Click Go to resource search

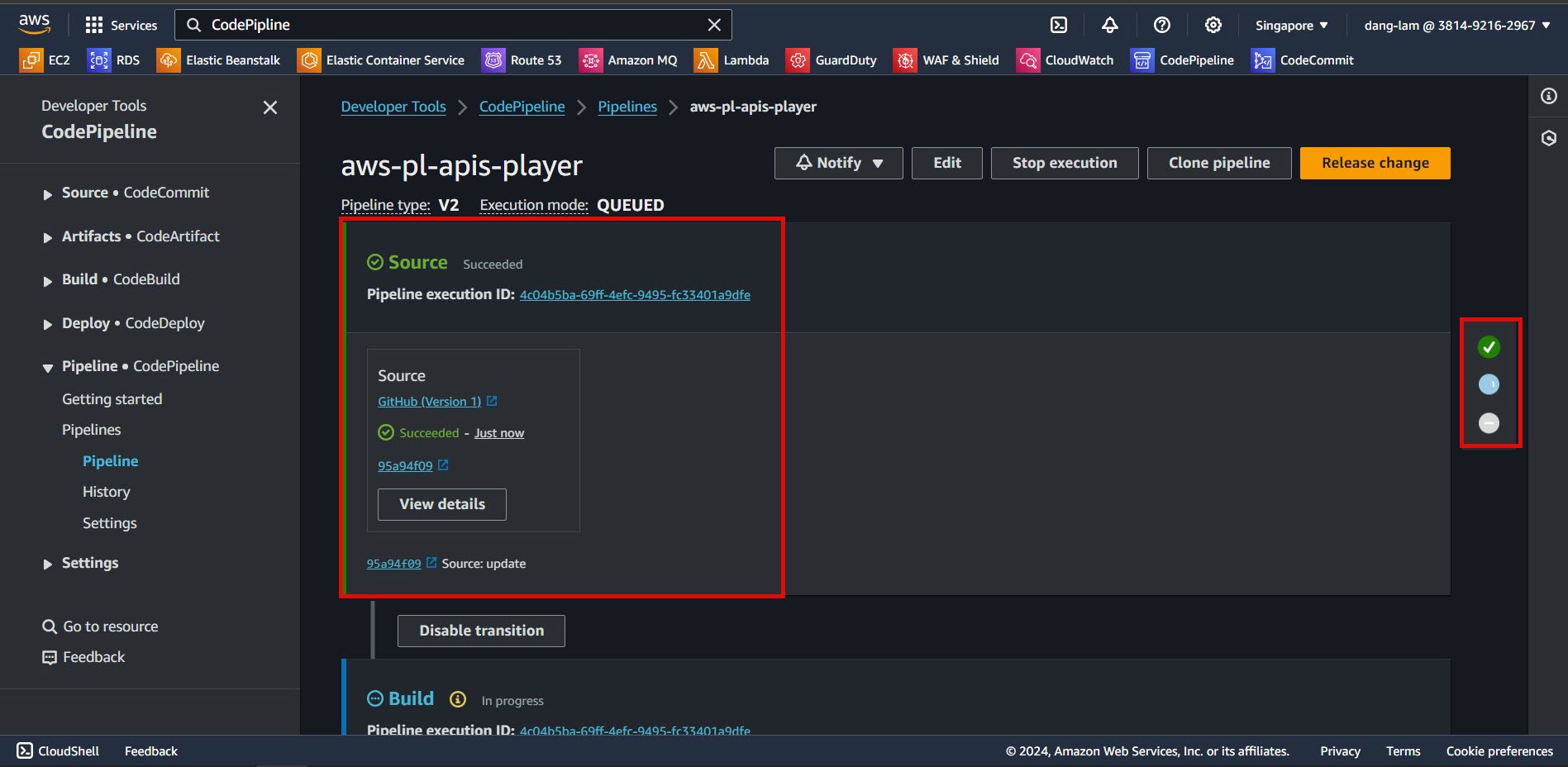point(101,626)
